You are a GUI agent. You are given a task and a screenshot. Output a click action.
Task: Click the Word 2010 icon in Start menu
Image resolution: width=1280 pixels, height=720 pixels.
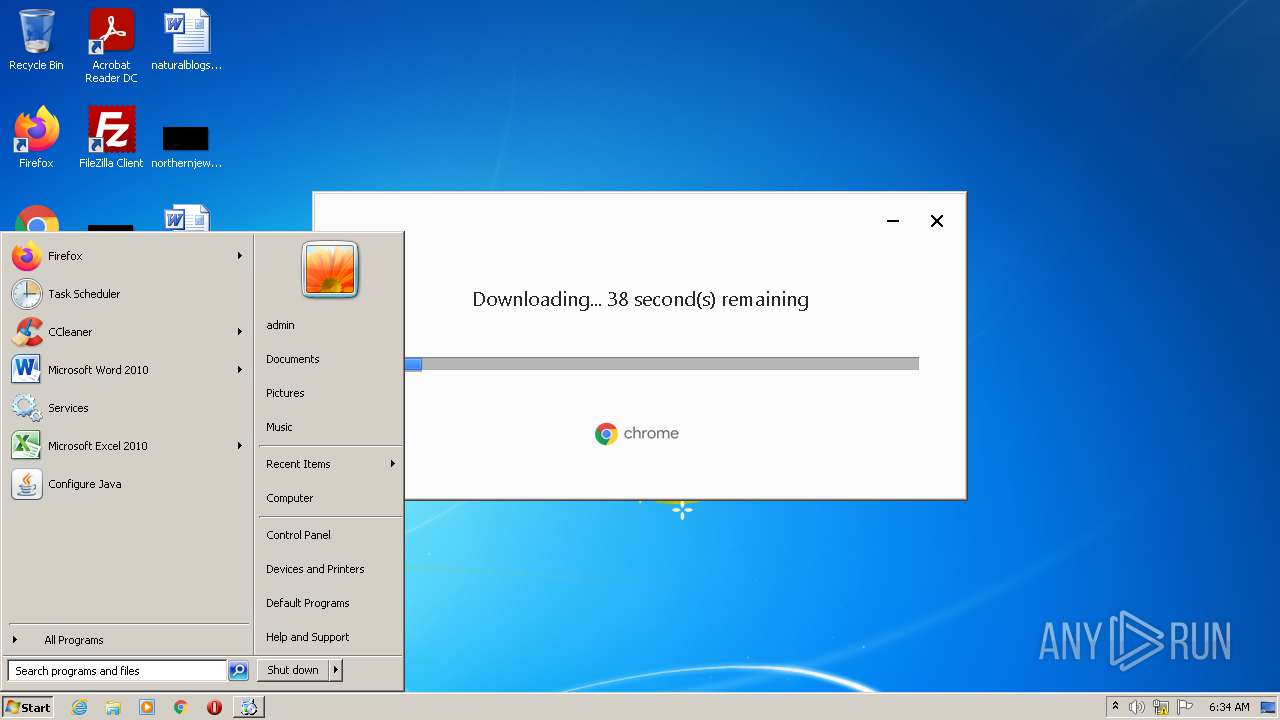pos(27,370)
